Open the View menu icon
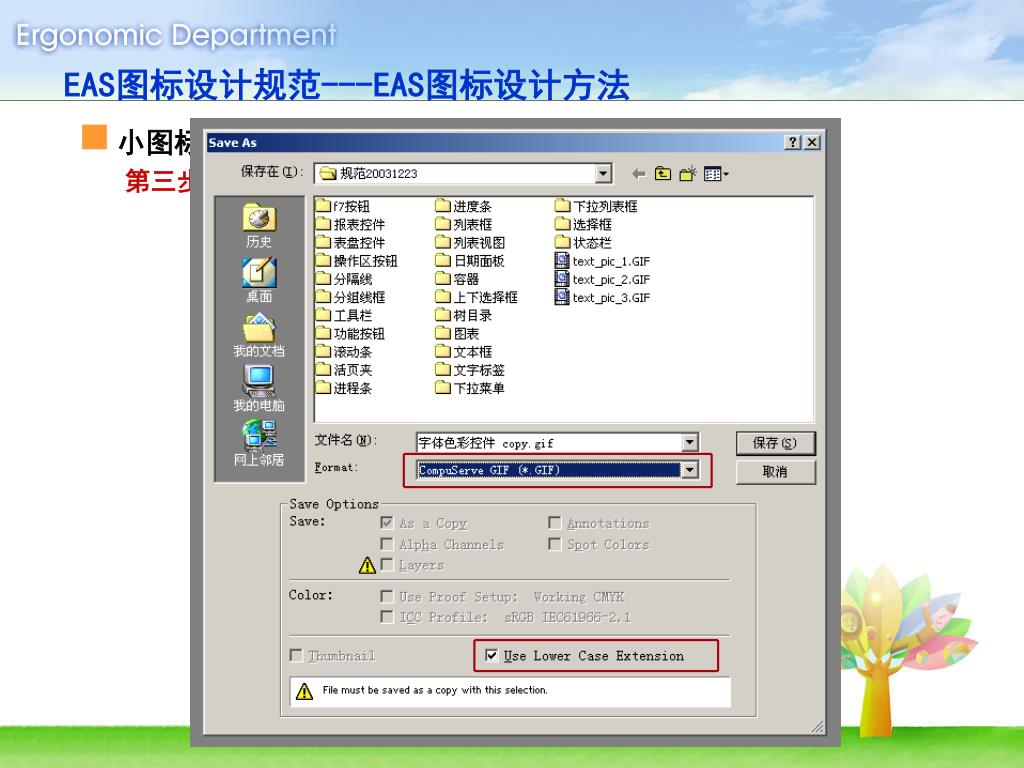 tap(716, 174)
